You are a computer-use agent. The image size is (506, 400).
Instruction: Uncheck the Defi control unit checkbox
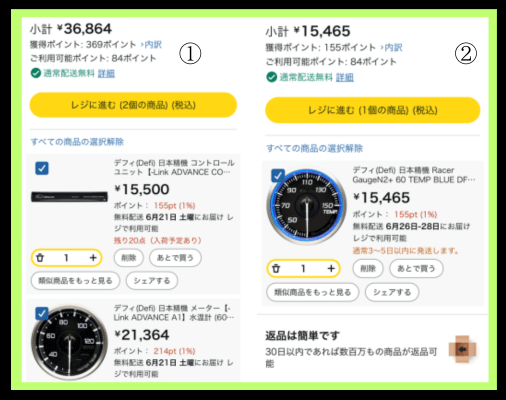[x=42, y=168]
